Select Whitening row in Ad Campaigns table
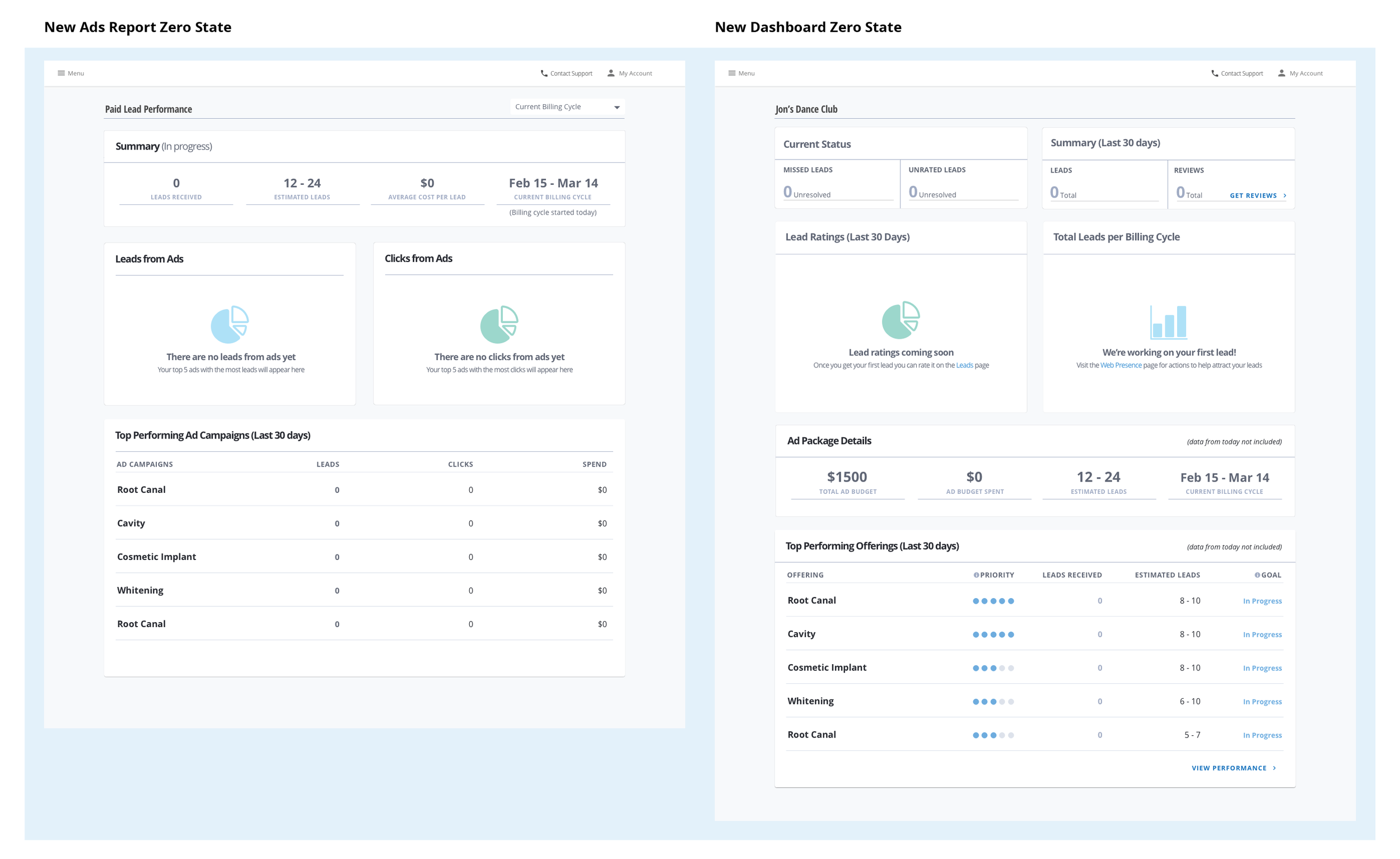 (364, 590)
